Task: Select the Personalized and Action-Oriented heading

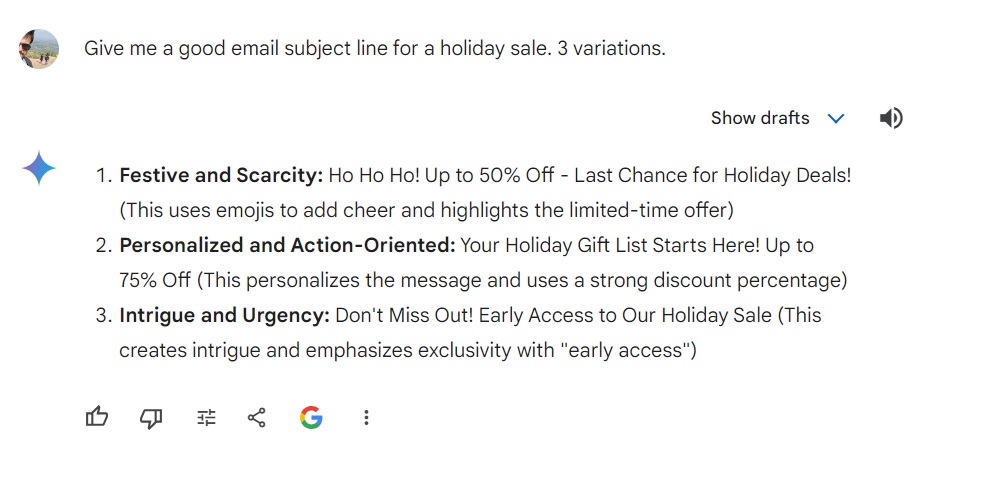Action: [x=287, y=245]
